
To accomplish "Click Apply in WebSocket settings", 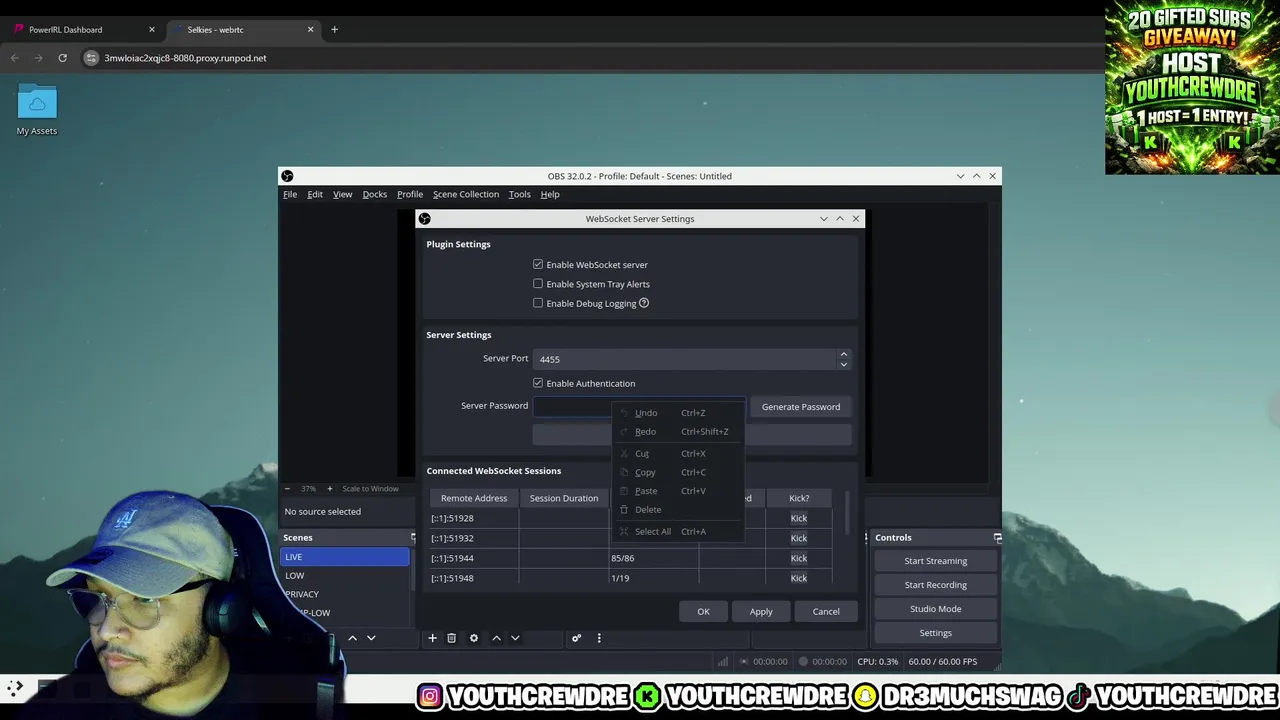I will pos(761,611).
